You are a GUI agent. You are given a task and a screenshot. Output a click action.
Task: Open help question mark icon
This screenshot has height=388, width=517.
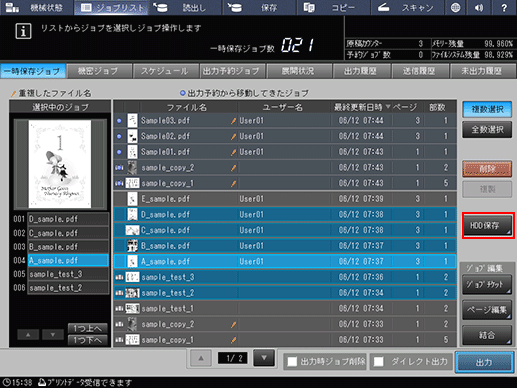[x=504, y=8]
